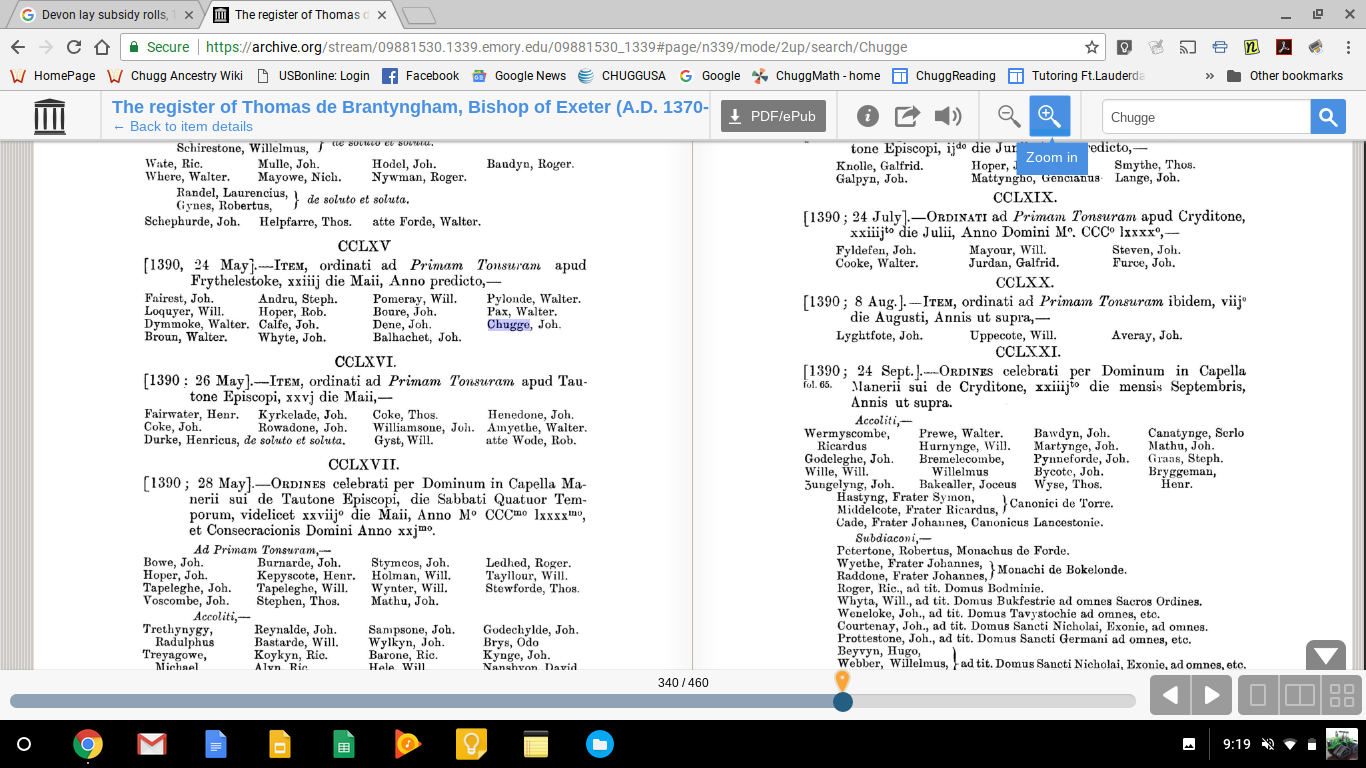Run search with the blue magnifier button
Image resolution: width=1366 pixels, height=768 pixels.
(x=1328, y=117)
